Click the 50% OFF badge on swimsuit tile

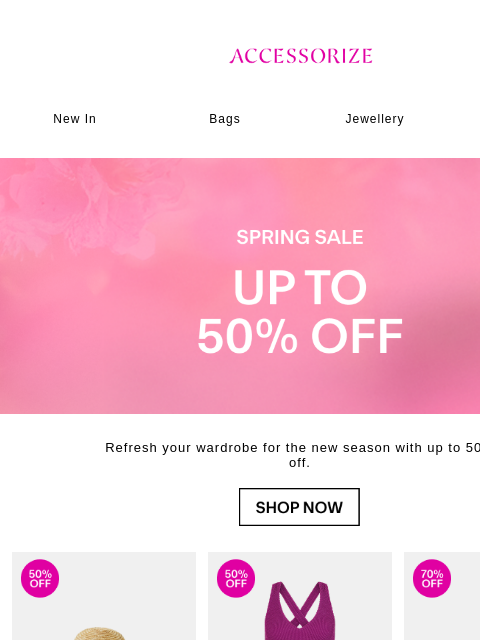[236, 578]
